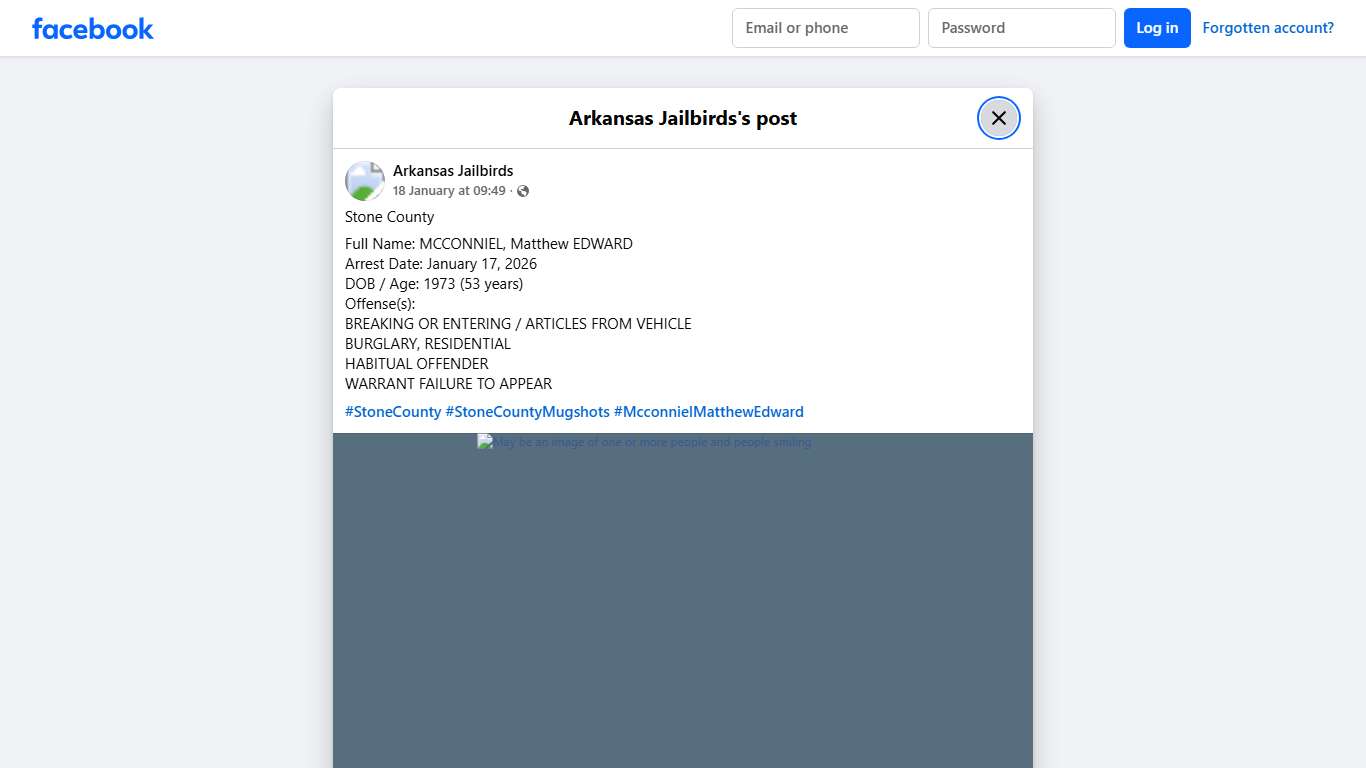This screenshot has width=1366, height=768.
Task: Focus the Password field
Action: tap(1021, 28)
